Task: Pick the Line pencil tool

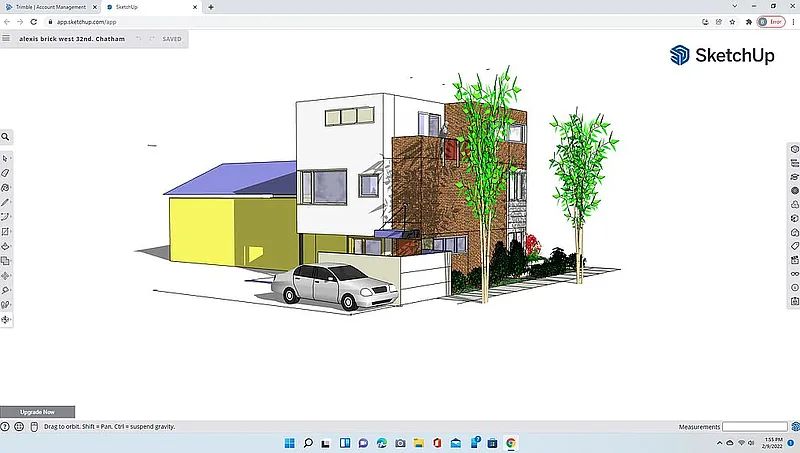Action: click(6, 202)
